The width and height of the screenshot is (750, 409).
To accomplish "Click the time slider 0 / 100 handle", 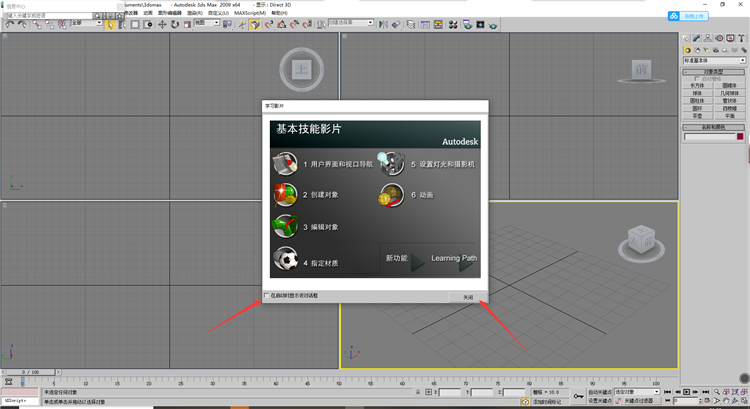I will (30, 372).
